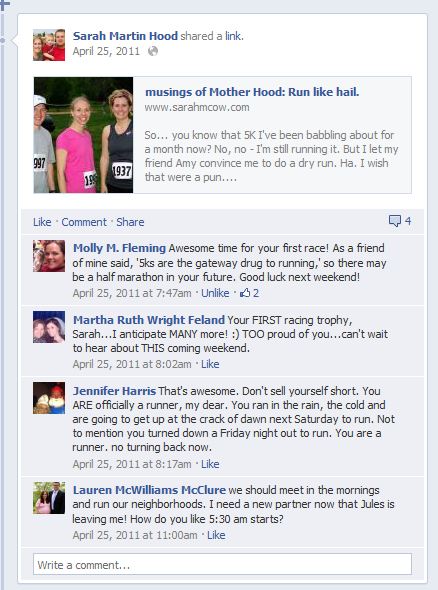438x590 pixels.
Task: Unlike Molly M. Fleming's comment
Action: [215, 293]
